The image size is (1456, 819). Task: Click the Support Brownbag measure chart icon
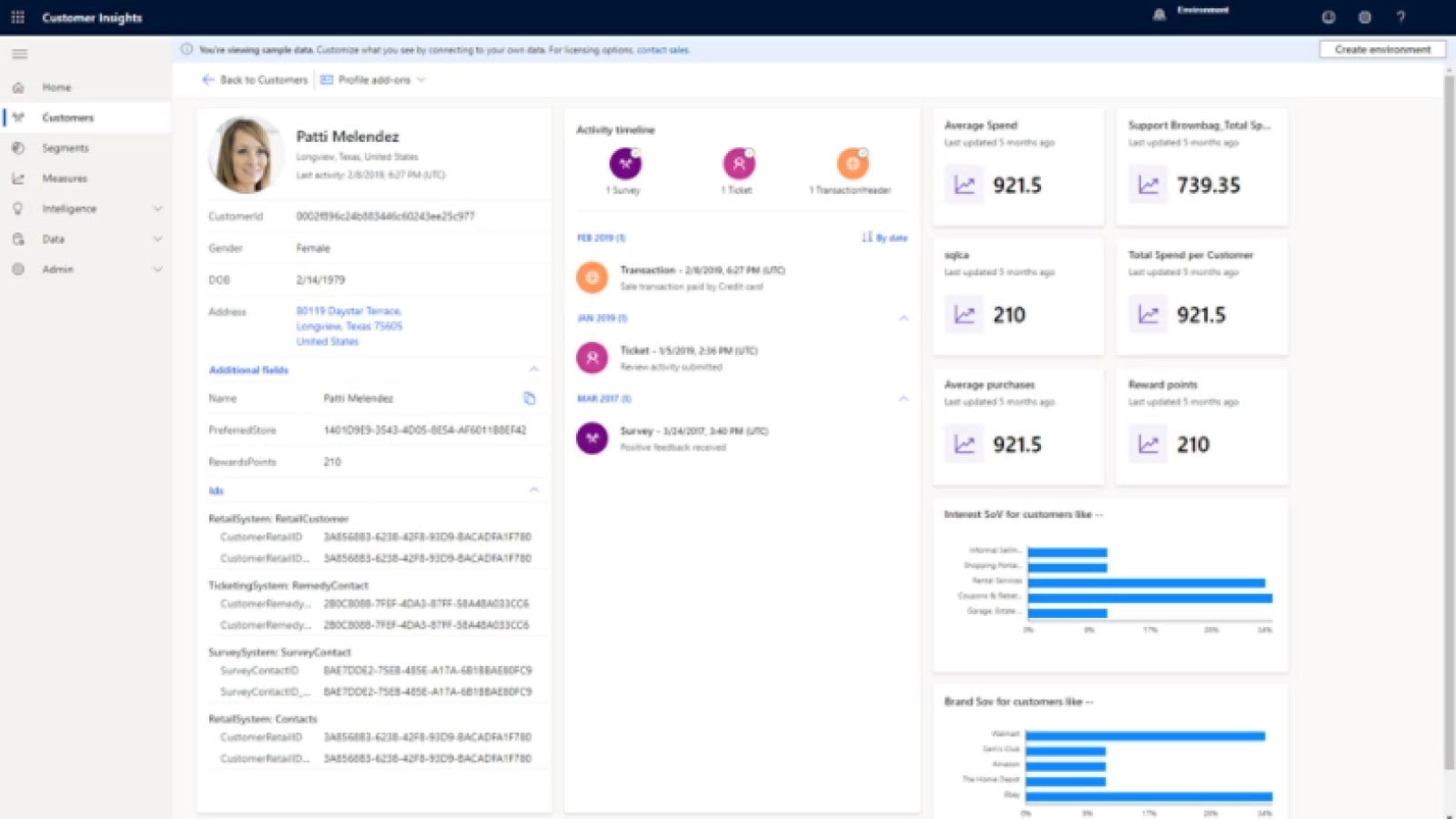[x=1148, y=186]
